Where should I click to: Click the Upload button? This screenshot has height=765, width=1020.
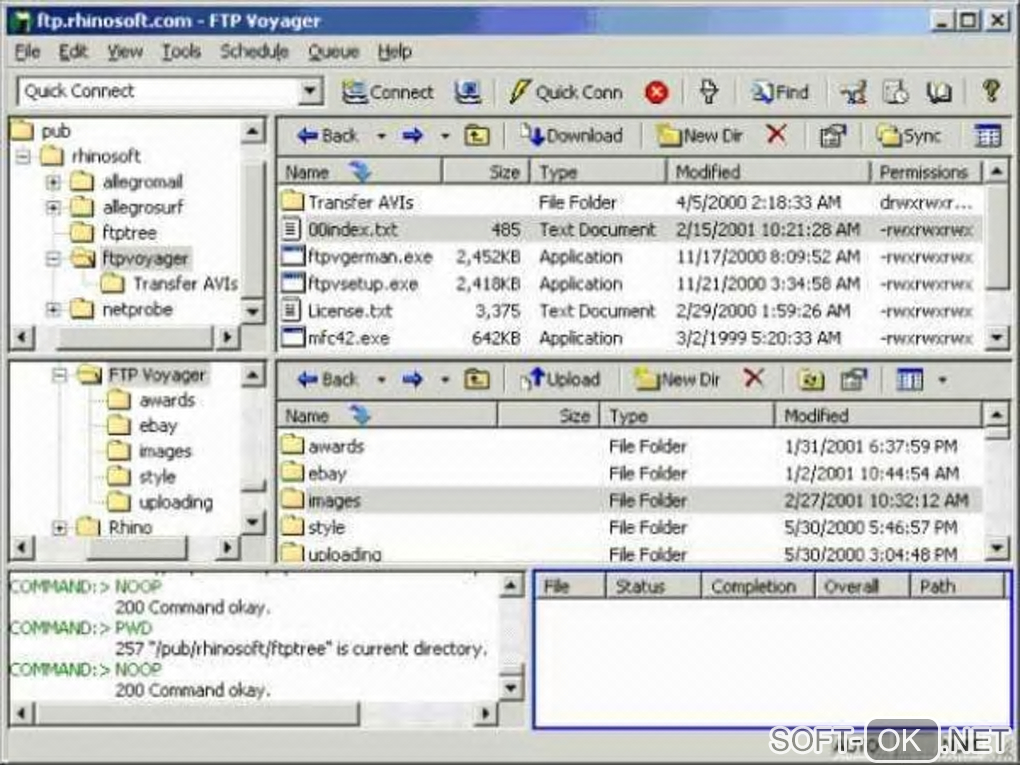click(559, 379)
